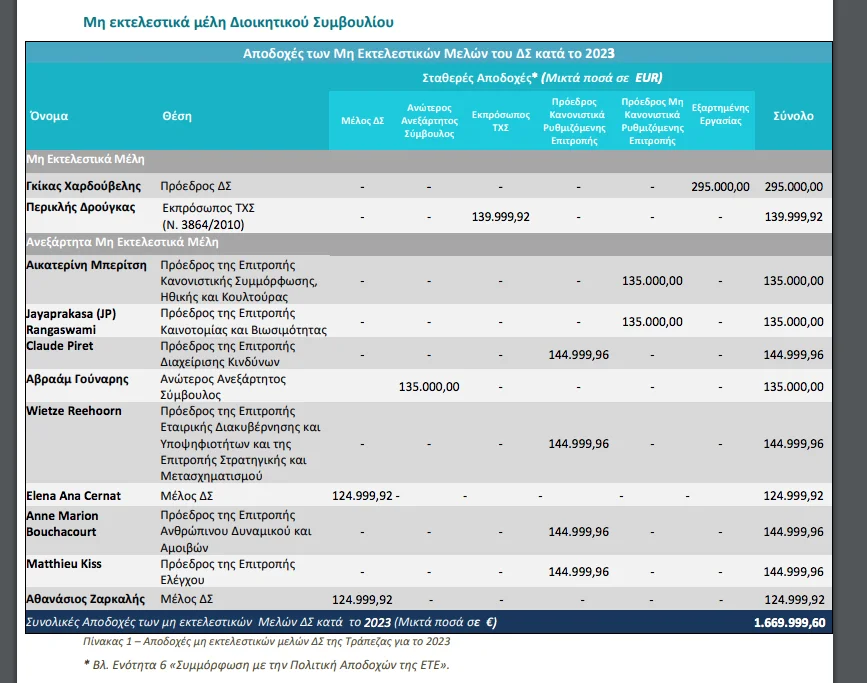Click the 'Όνομα' column header
The image size is (867, 683).
49,116
